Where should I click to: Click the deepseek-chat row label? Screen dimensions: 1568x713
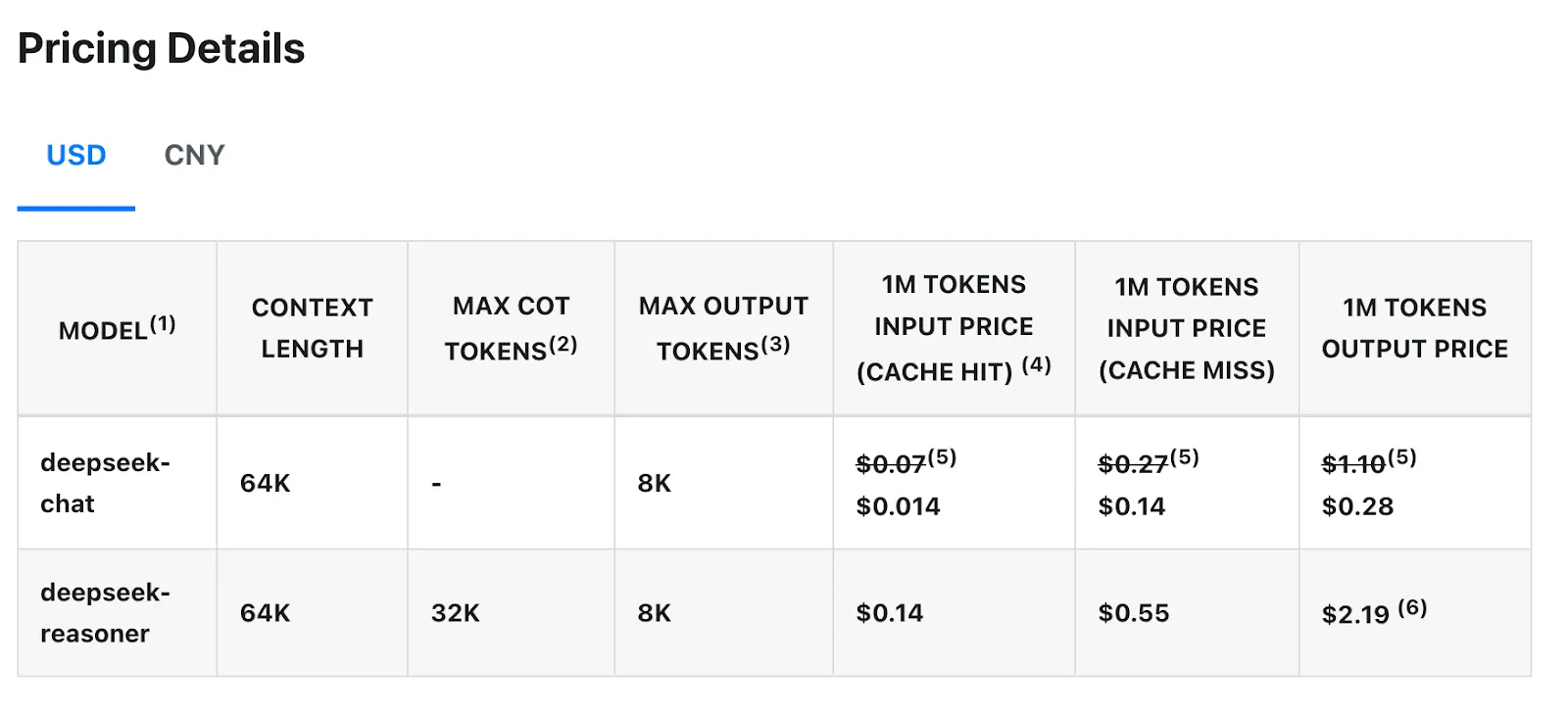click(105, 482)
